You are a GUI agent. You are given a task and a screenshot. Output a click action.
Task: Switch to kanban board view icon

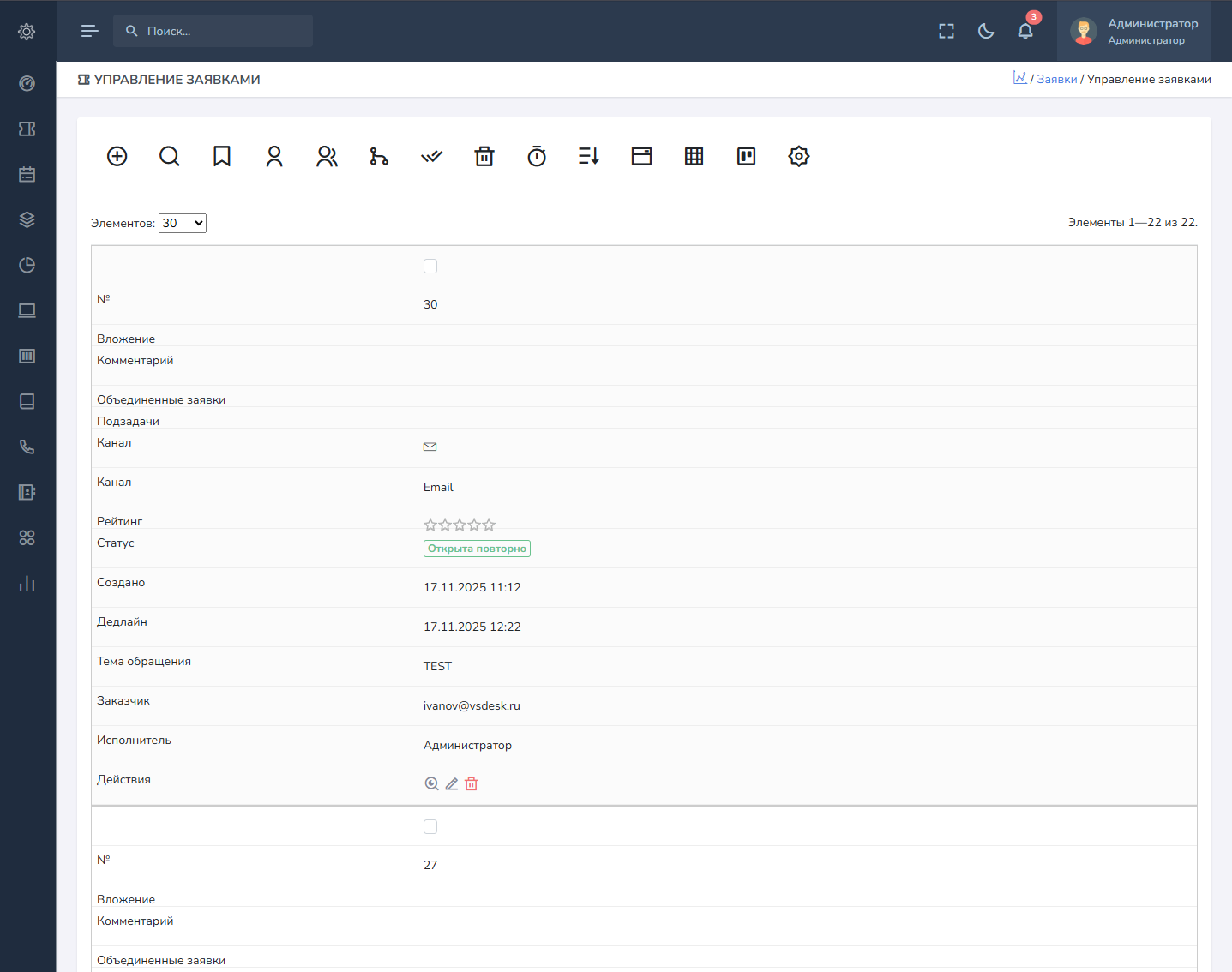point(747,156)
